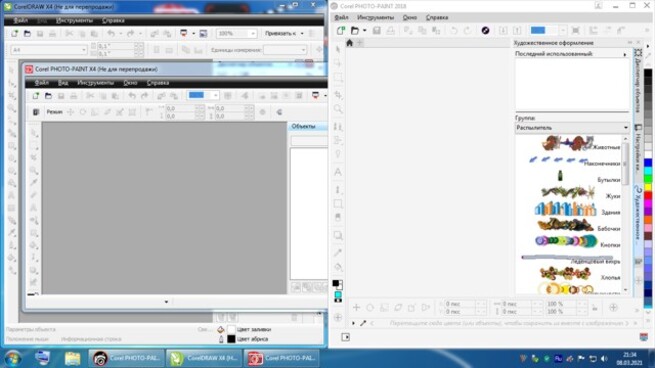Click the Open folder icon in CorelDRAW X4 toolbar
Viewport: 655px width, 368px height.
(x=27, y=33)
